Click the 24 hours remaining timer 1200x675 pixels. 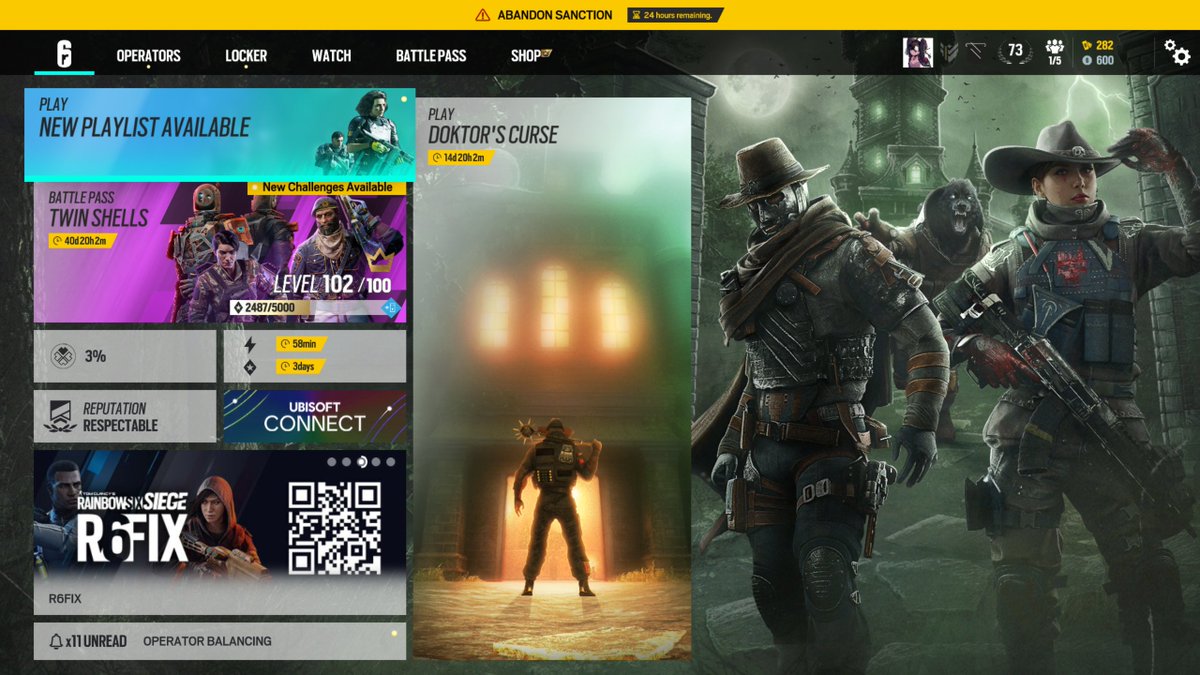pos(675,15)
